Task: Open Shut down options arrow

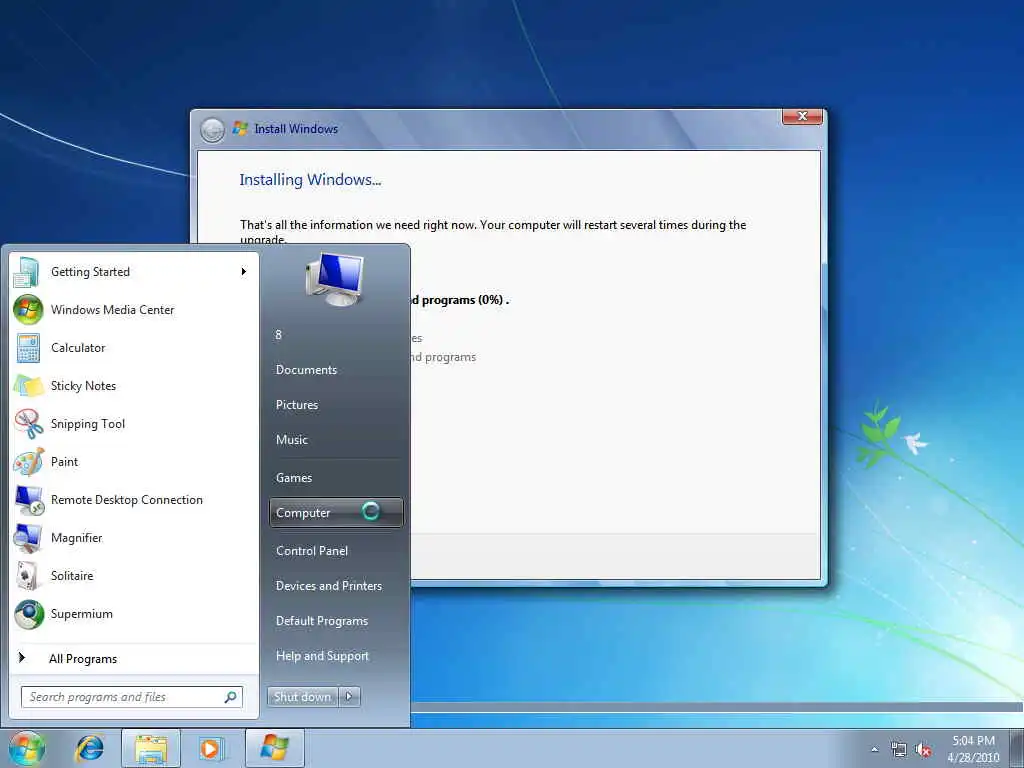Action: point(349,697)
